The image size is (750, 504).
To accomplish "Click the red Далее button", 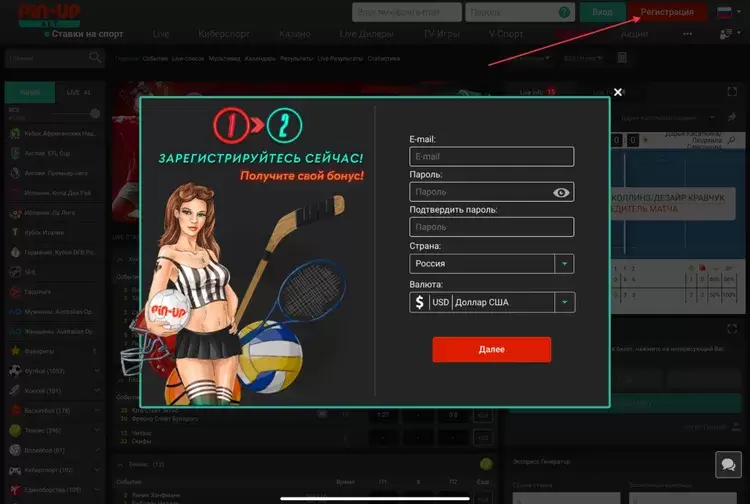I will (492, 350).
